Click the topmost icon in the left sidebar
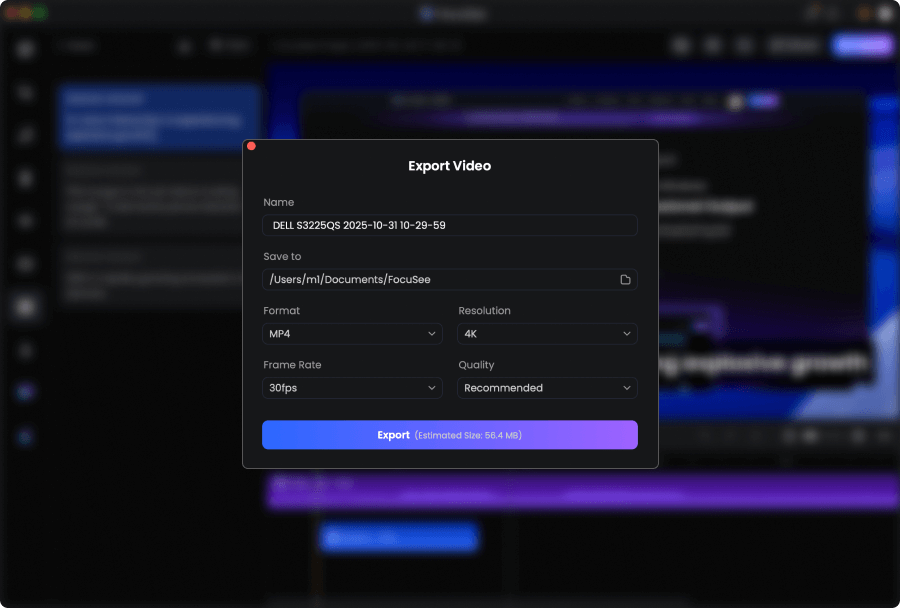This screenshot has width=900, height=608. (27, 49)
